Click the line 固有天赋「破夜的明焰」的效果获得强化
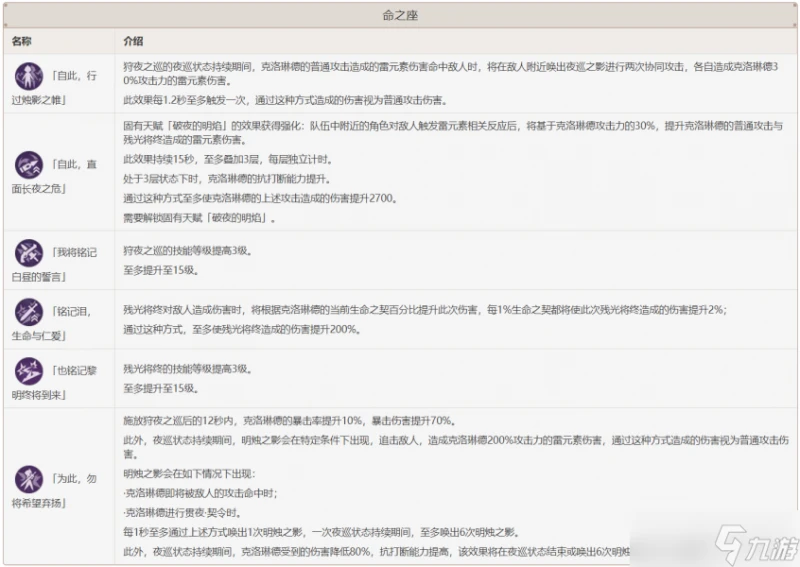 tap(453, 133)
